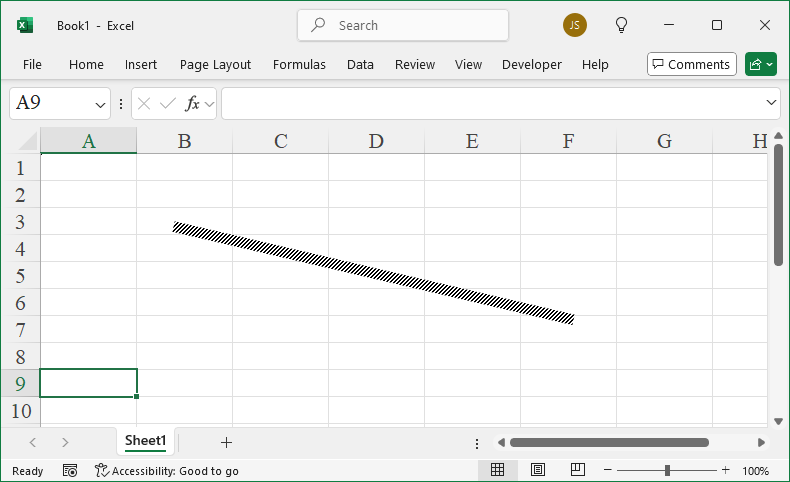The width and height of the screenshot is (790, 482).
Task: Open the JS user account avatar
Action: point(575,25)
